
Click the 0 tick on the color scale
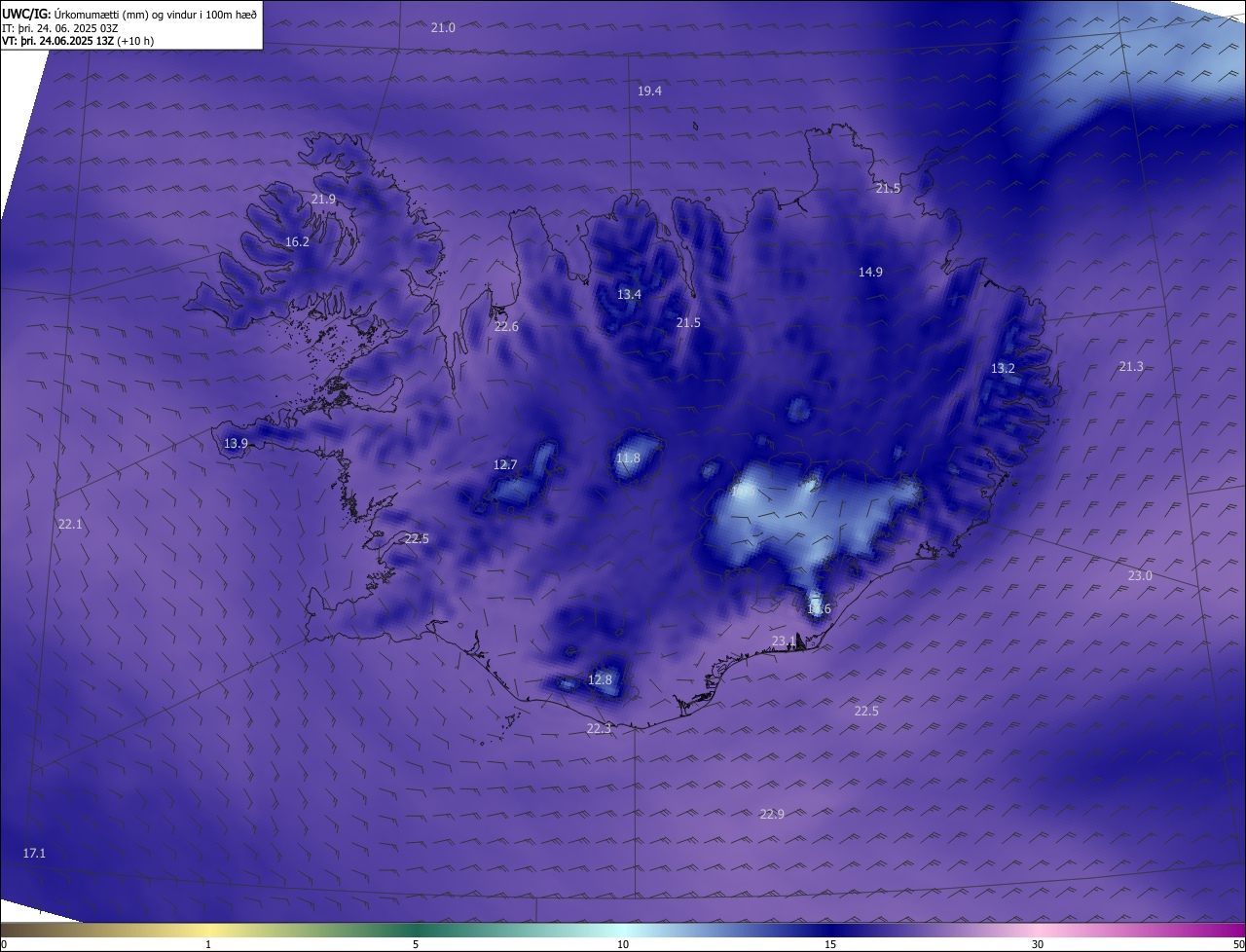point(4,944)
